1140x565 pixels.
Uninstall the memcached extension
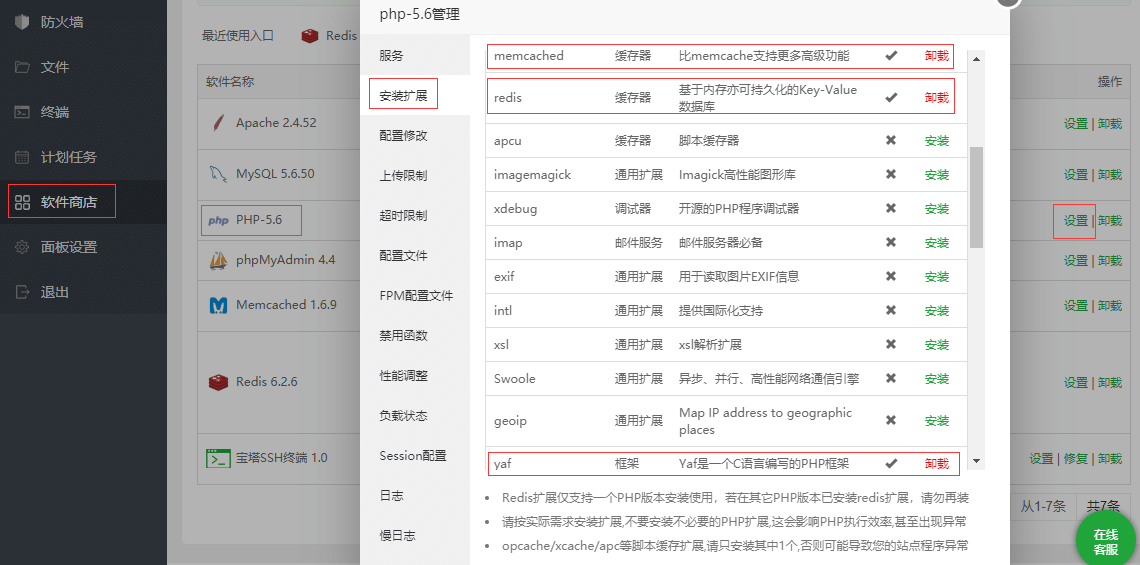[937, 56]
